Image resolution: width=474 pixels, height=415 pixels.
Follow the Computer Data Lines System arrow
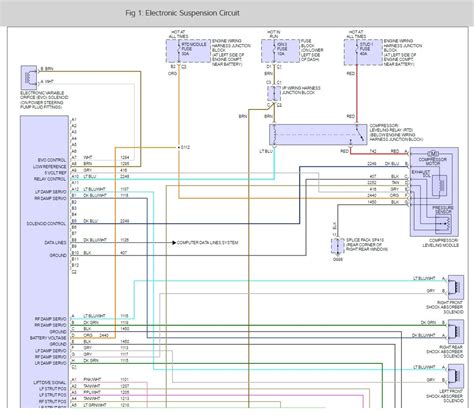coord(174,243)
